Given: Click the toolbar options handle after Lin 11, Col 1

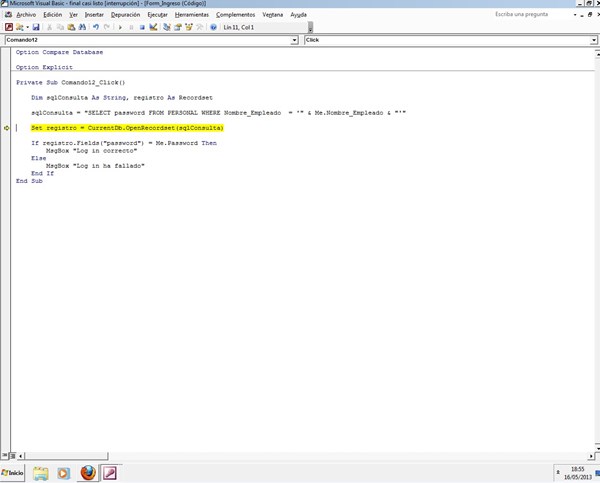Looking at the screenshot, I should click(310, 28).
